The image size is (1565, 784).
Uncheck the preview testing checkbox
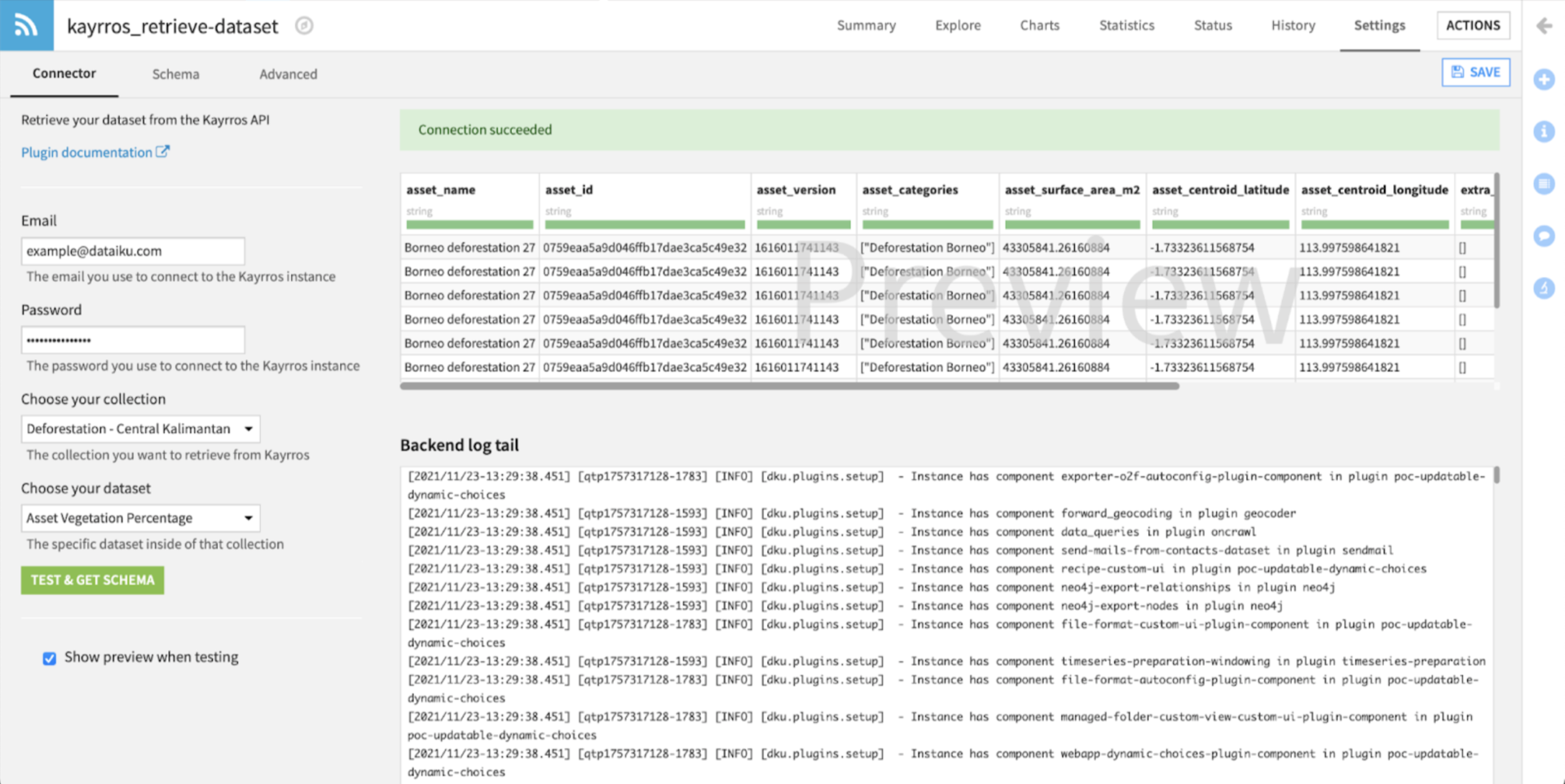coord(50,658)
